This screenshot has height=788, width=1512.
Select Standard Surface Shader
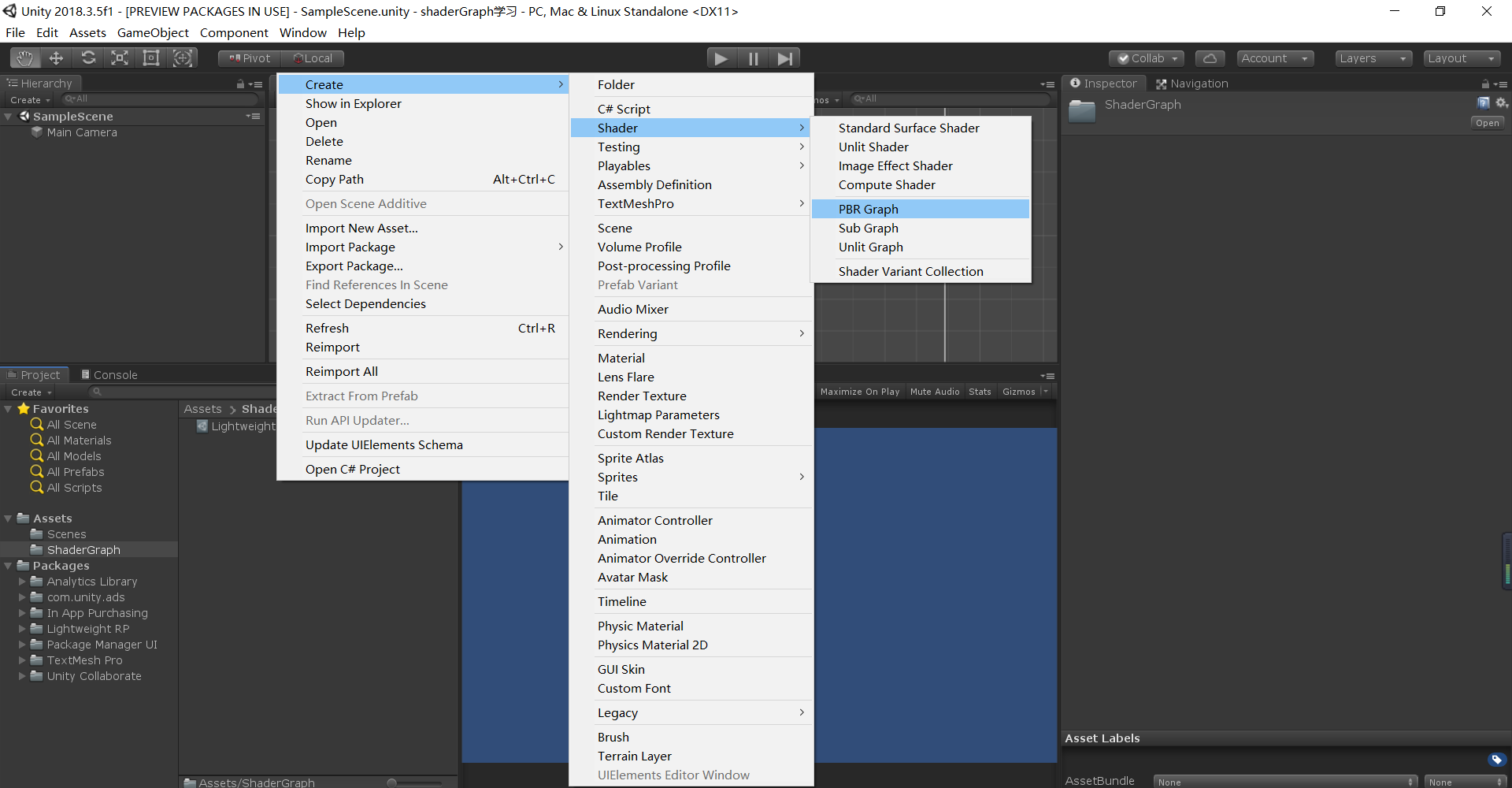coord(920,128)
